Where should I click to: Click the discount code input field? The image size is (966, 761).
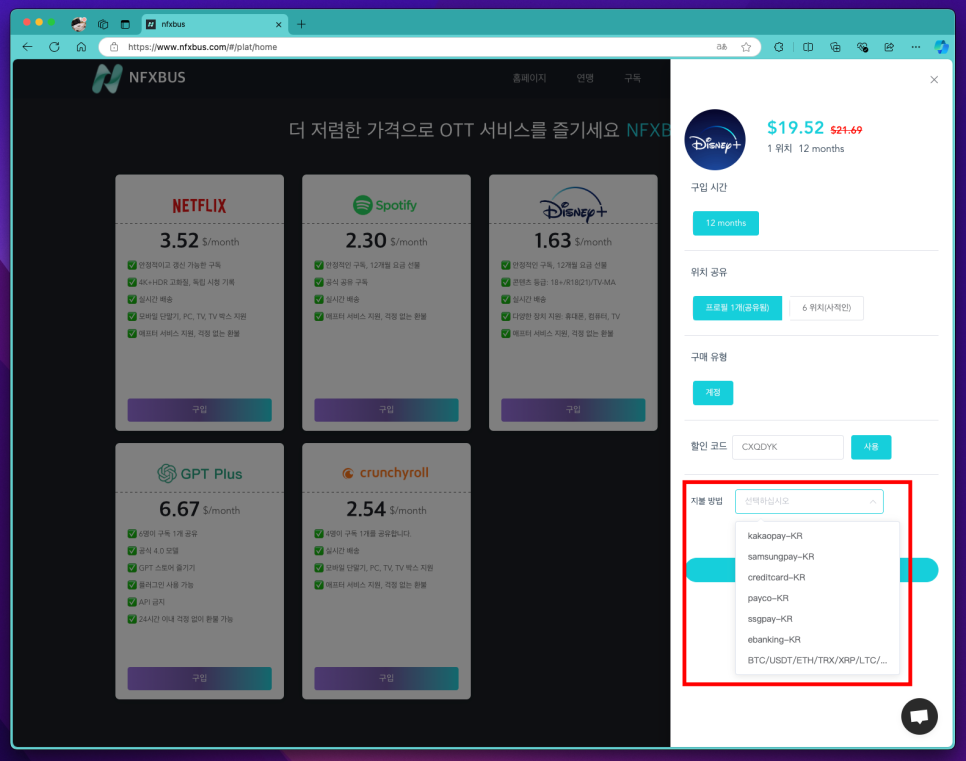(x=787, y=447)
